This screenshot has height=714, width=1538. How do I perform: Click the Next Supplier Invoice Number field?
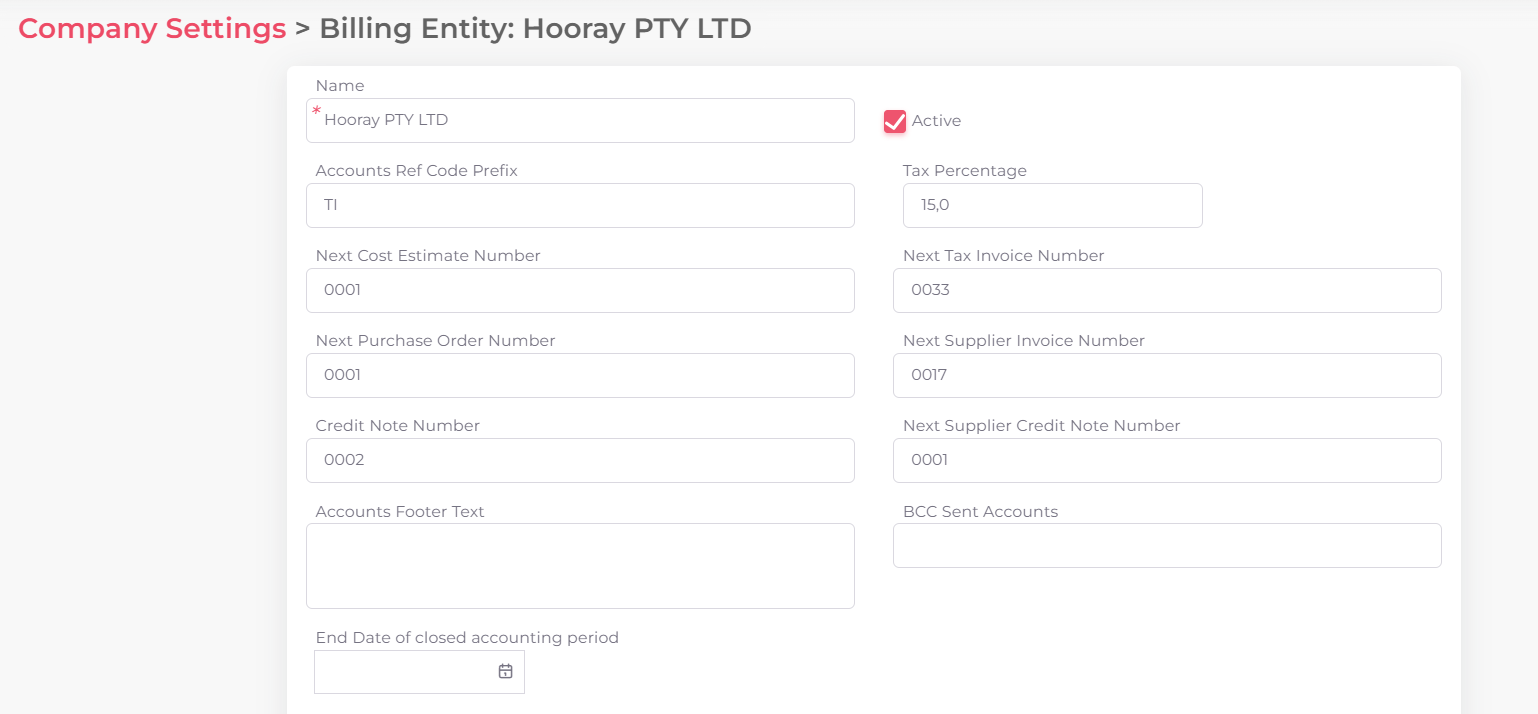(1166, 375)
